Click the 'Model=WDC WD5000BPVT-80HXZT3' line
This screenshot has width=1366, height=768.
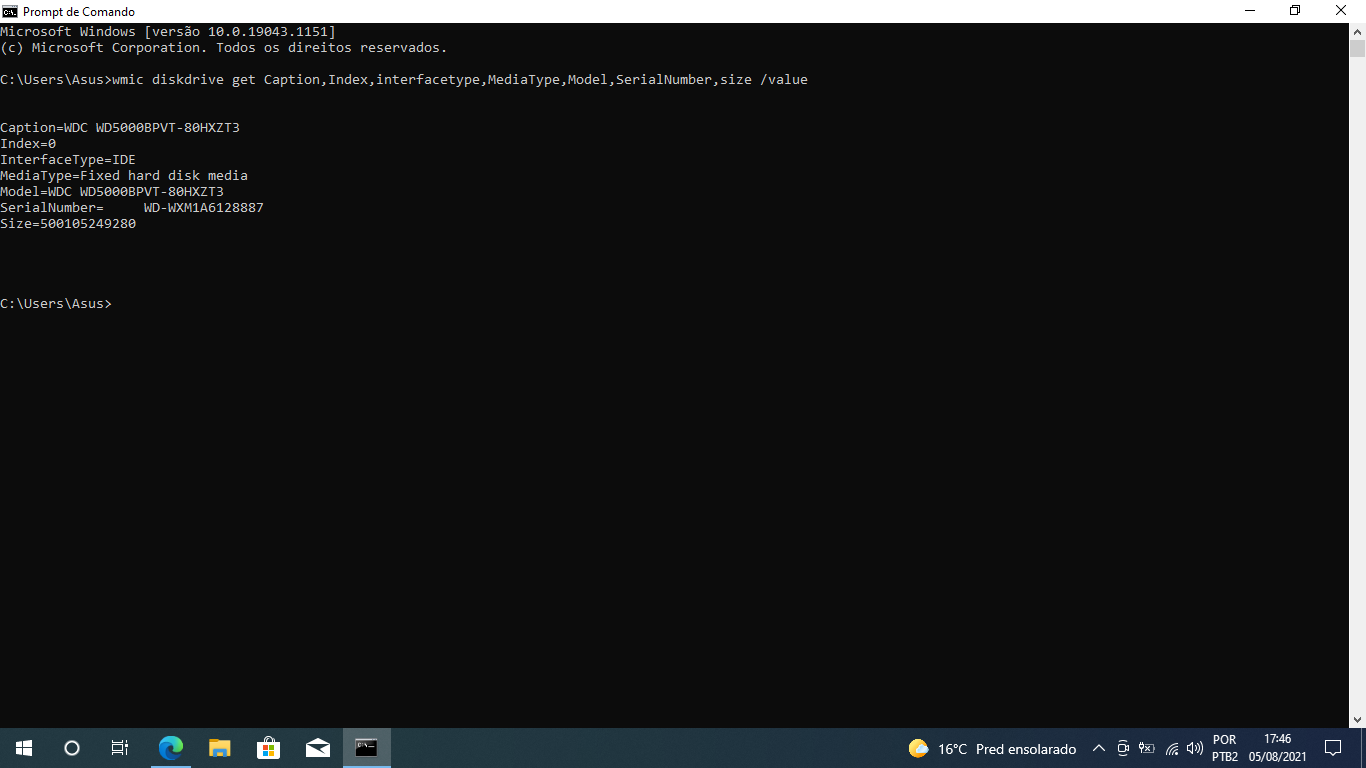click(112, 192)
